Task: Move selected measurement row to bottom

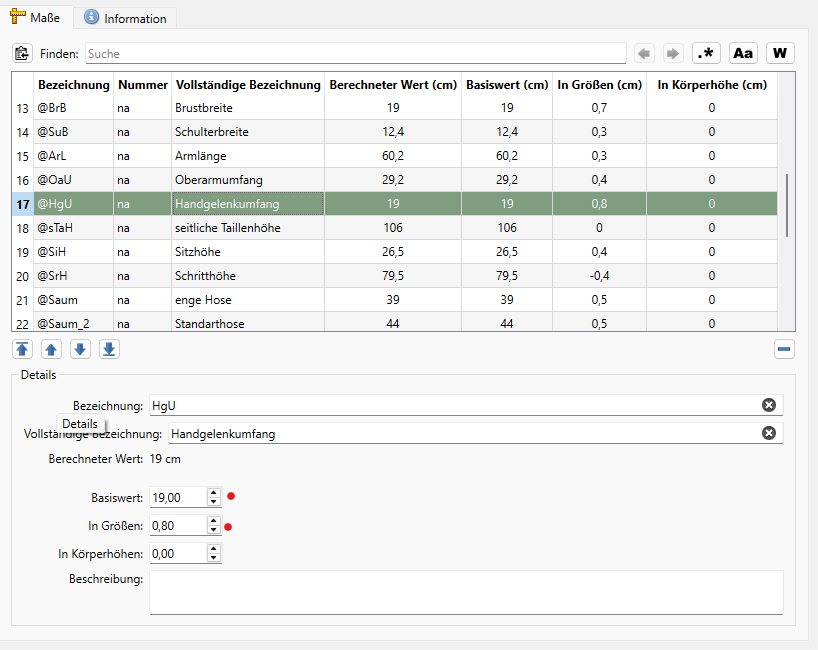Action: (109, 349)
